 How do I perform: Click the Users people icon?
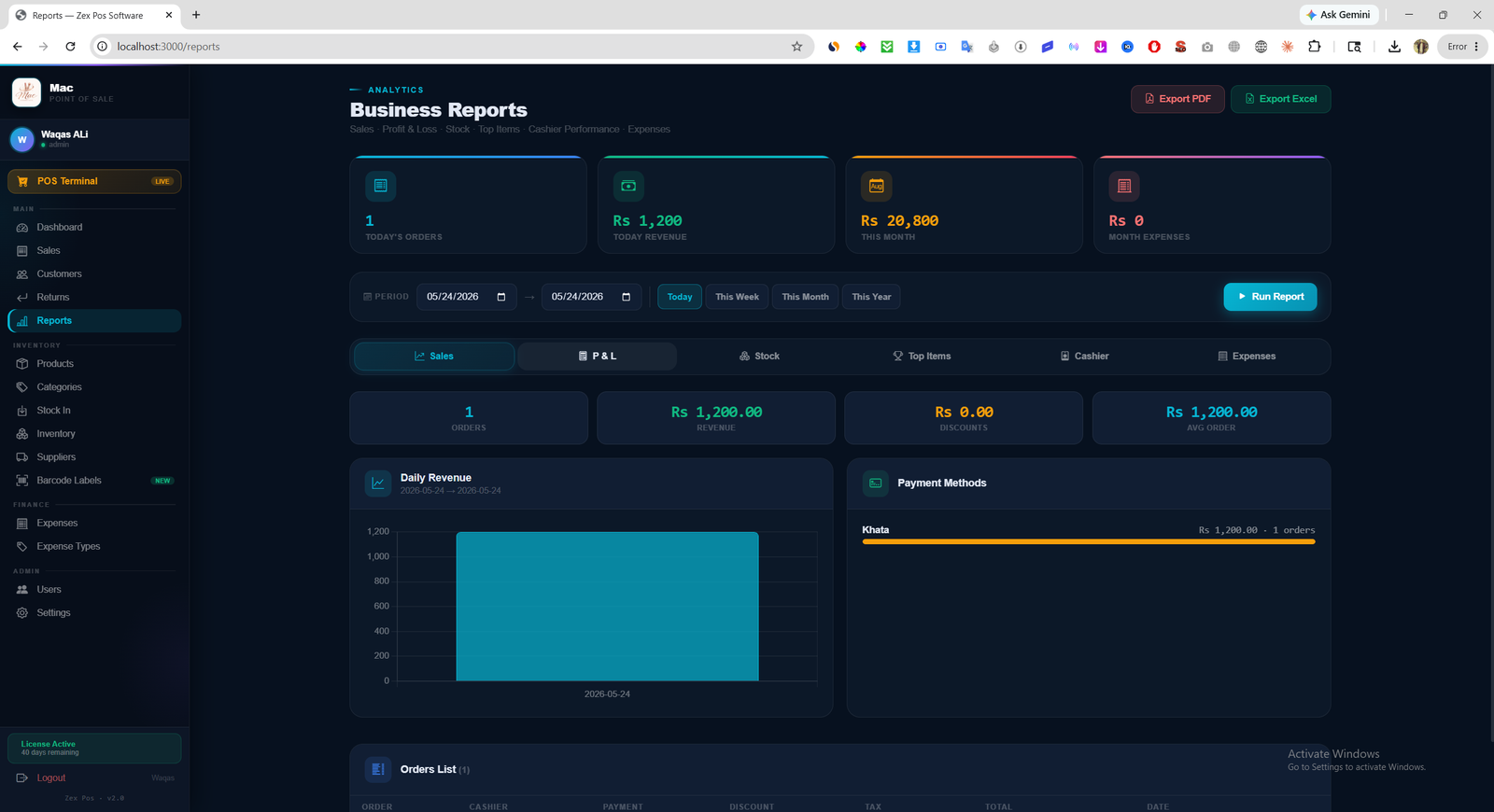[x=22, y=590]
